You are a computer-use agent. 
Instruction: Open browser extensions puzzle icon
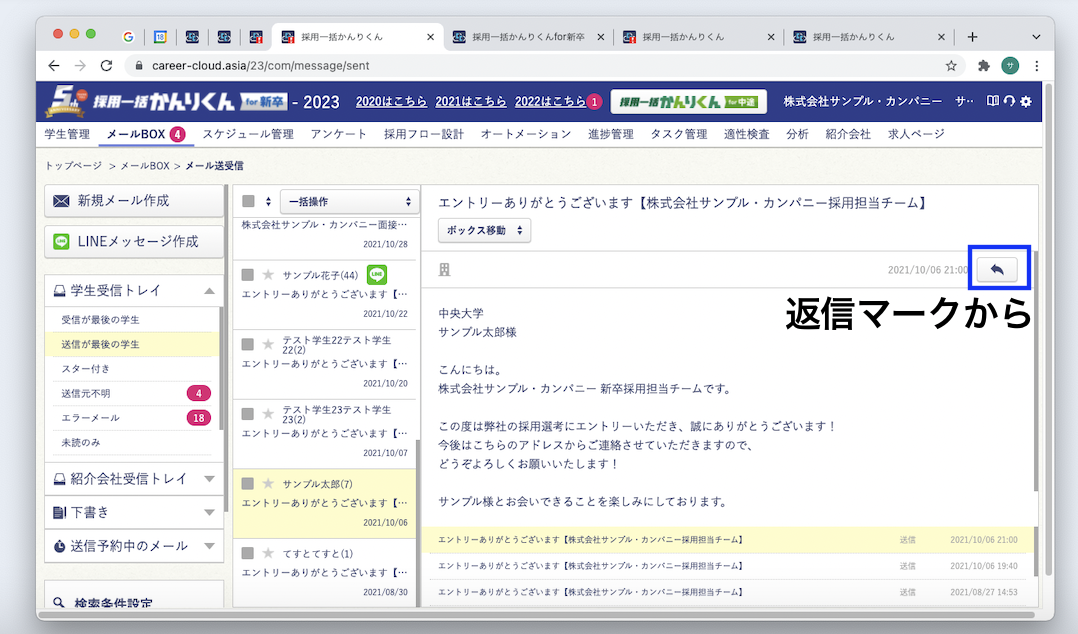point(984,65)
